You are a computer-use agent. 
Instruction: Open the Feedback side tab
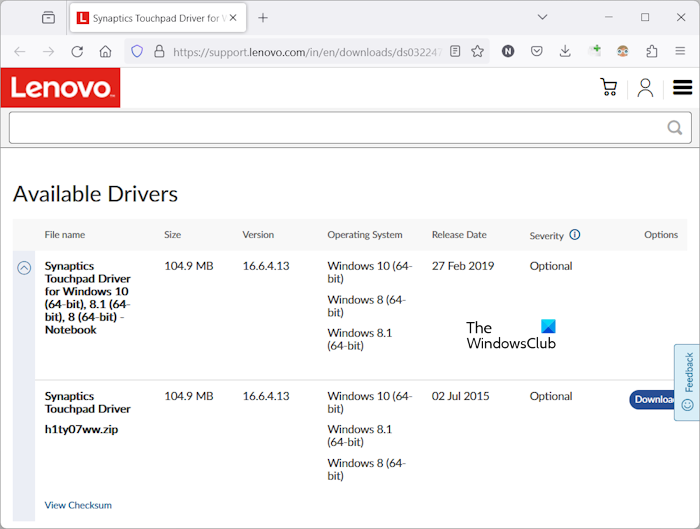687,381
